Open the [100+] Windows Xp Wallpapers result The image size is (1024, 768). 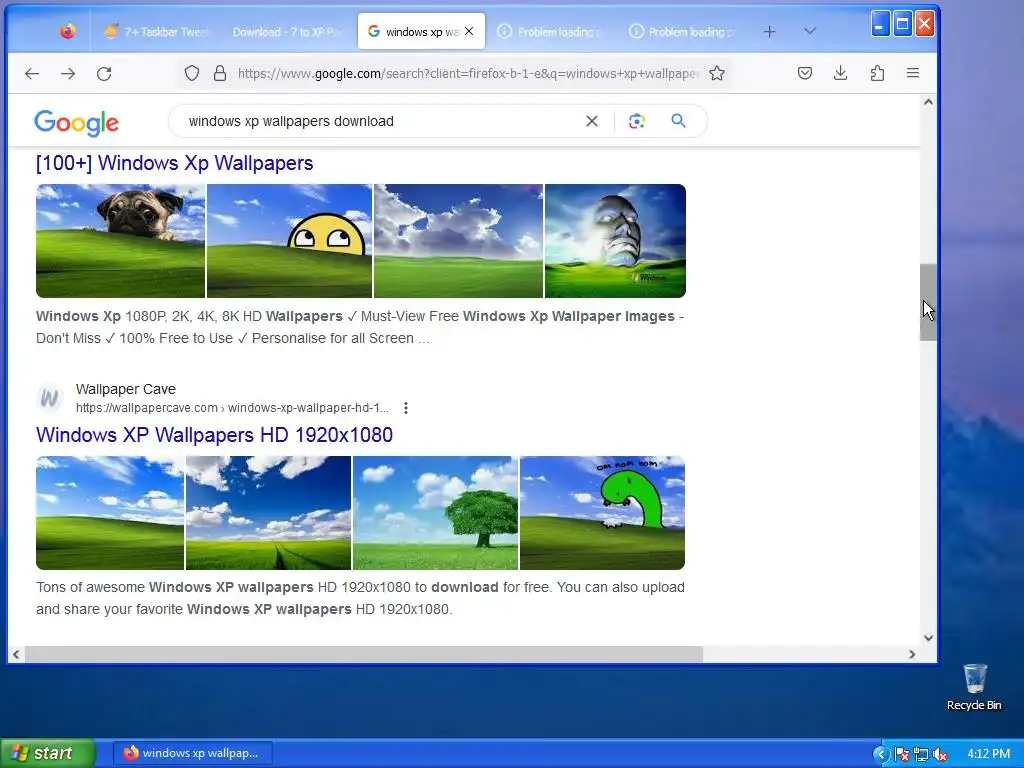coord(174,163)
